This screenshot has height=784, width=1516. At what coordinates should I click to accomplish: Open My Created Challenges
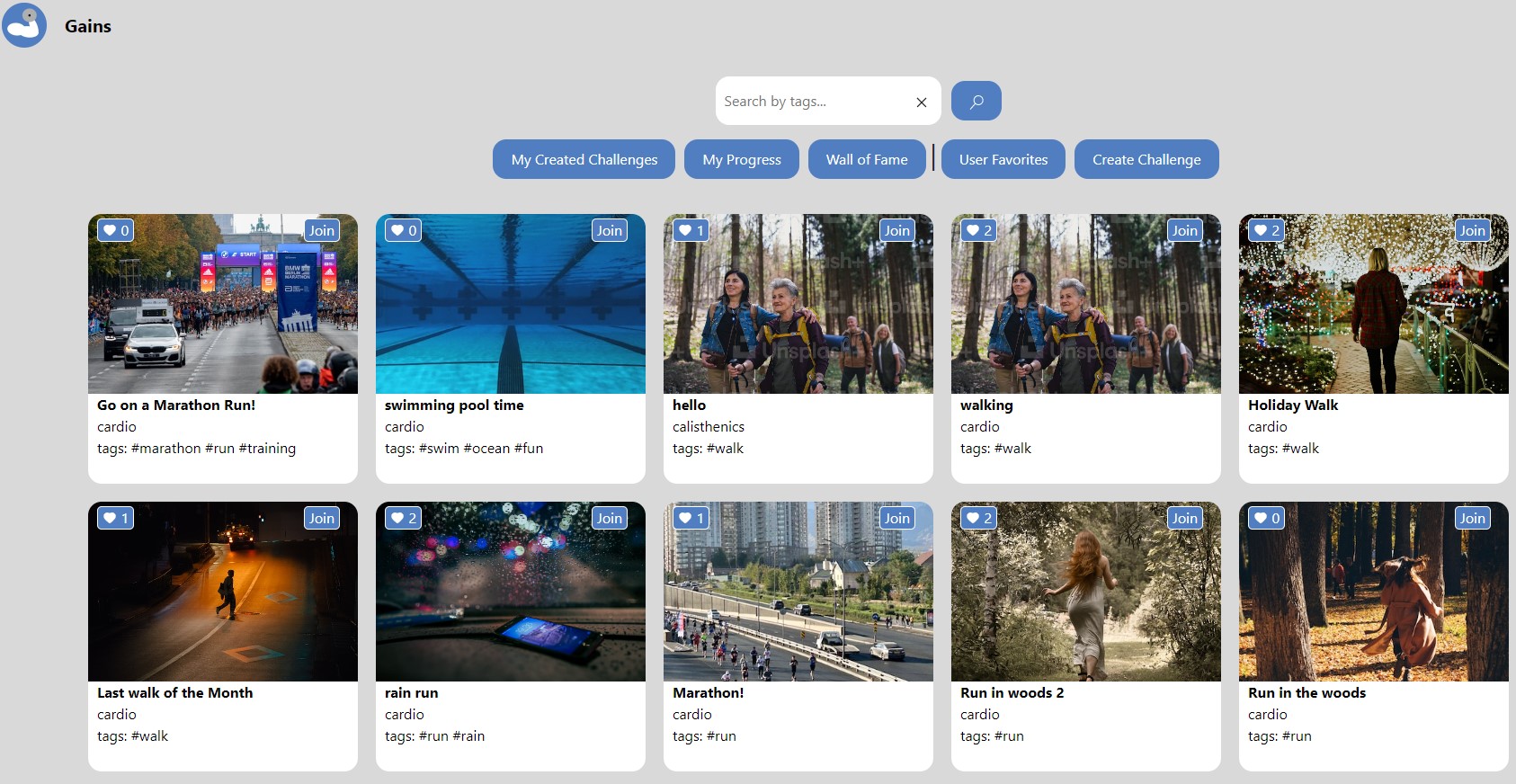(584, 159)
